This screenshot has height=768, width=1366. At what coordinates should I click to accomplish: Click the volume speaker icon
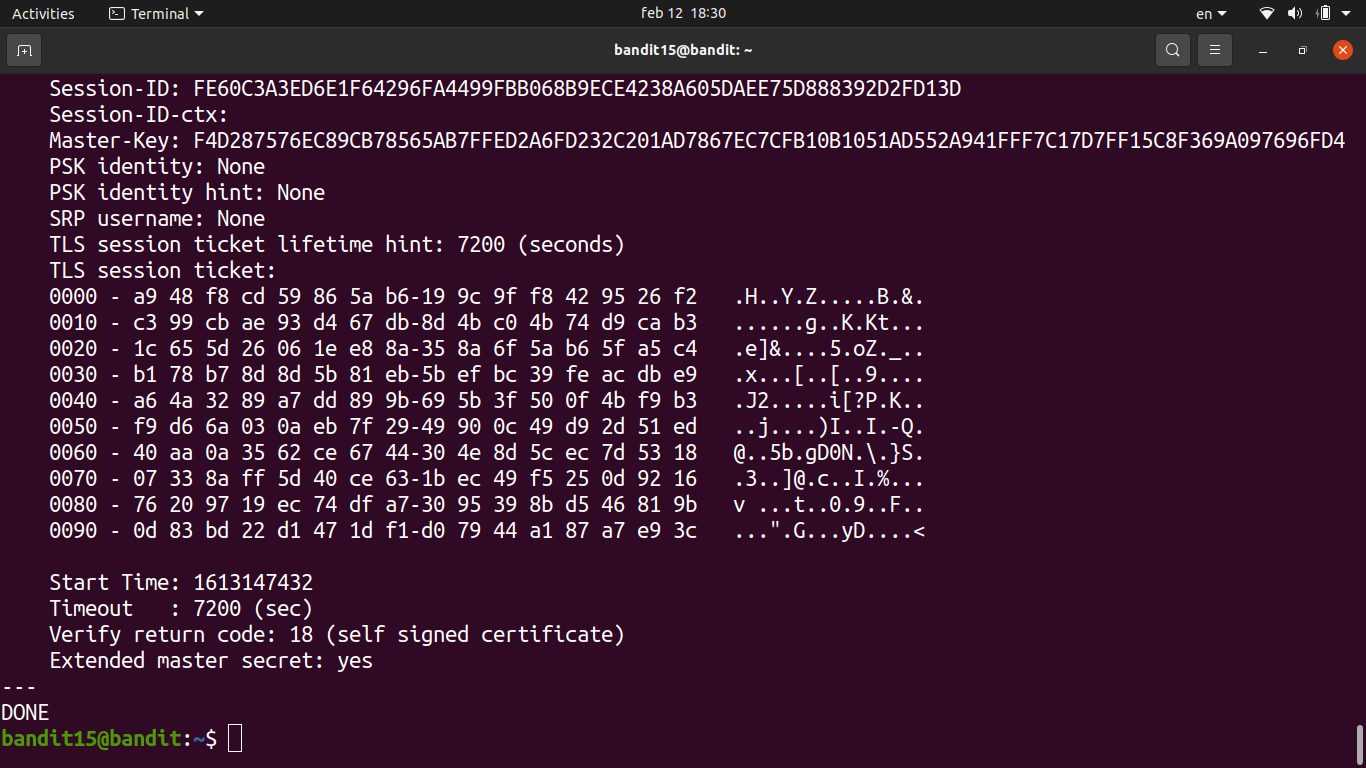(1295, 14)
